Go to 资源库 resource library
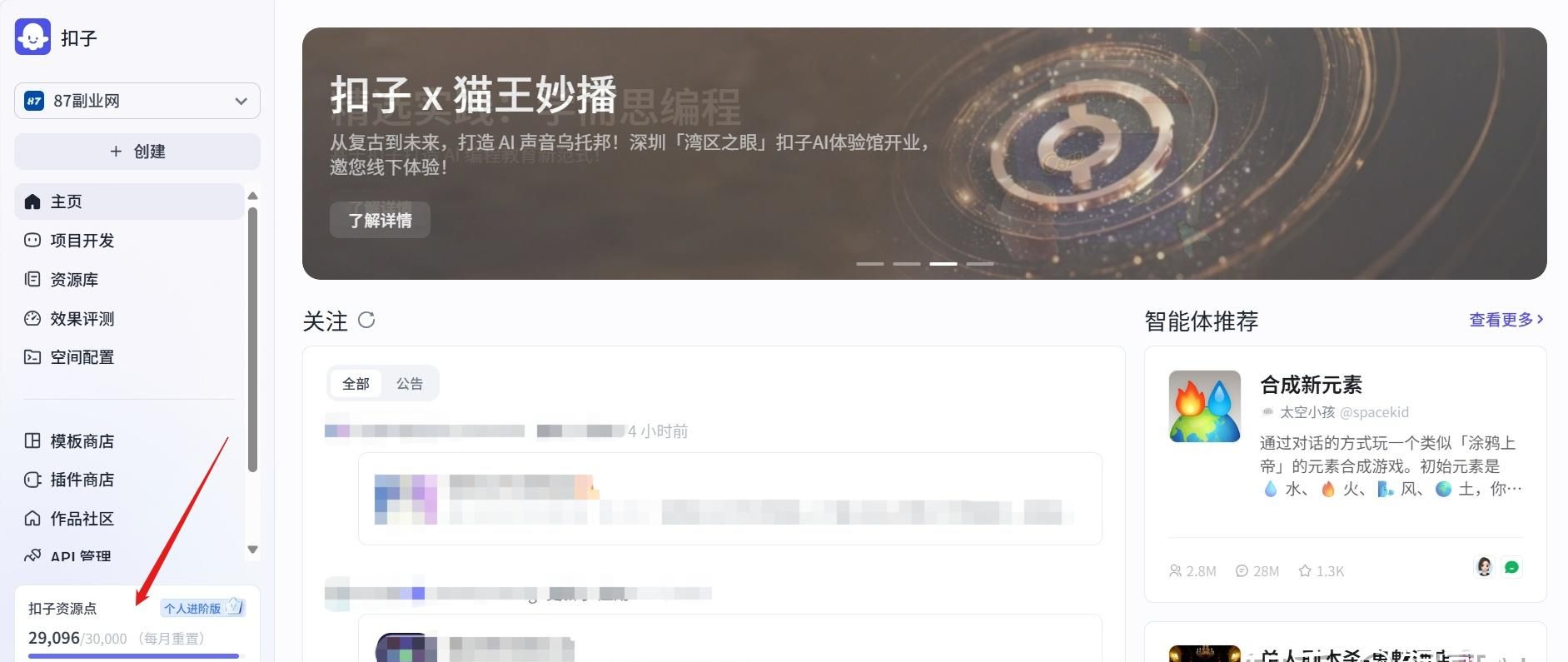The height and width of the screenshot is (662, 1568). (x=129, y=280)
